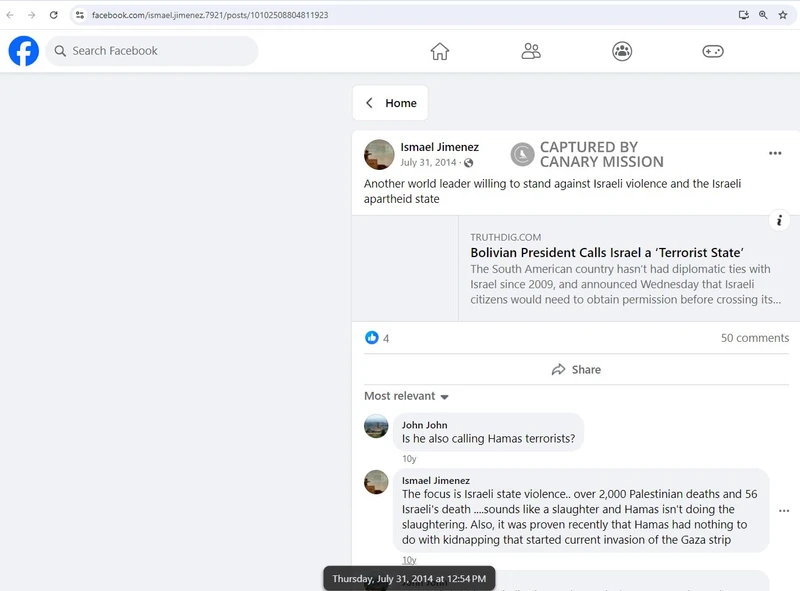This screenshot has width=800, height=591.
Task: Click John John's commenter name
Action: (x=424, y=425)
